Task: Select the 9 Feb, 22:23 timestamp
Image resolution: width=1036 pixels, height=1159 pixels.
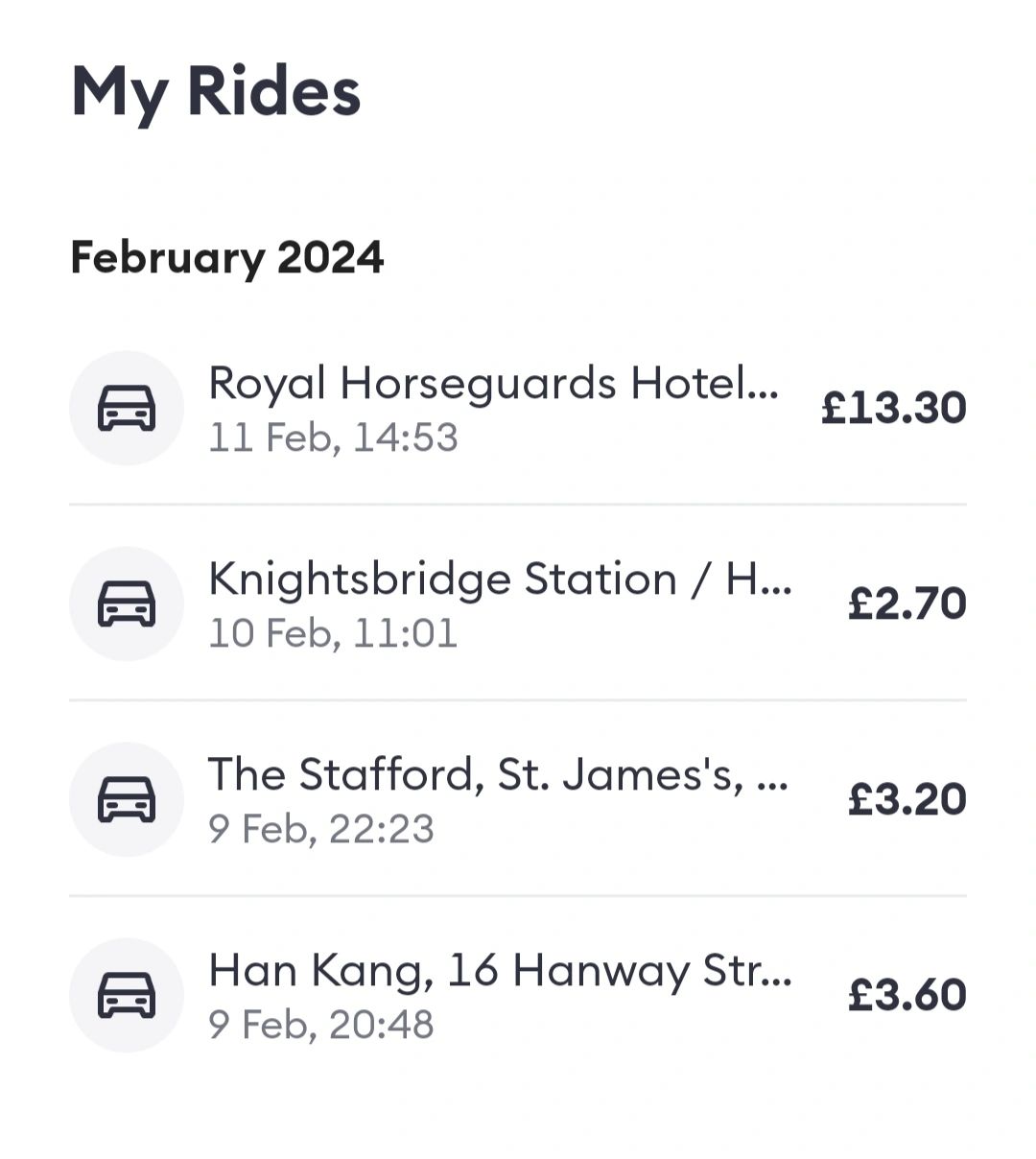Action: click(x=320, y=830)
